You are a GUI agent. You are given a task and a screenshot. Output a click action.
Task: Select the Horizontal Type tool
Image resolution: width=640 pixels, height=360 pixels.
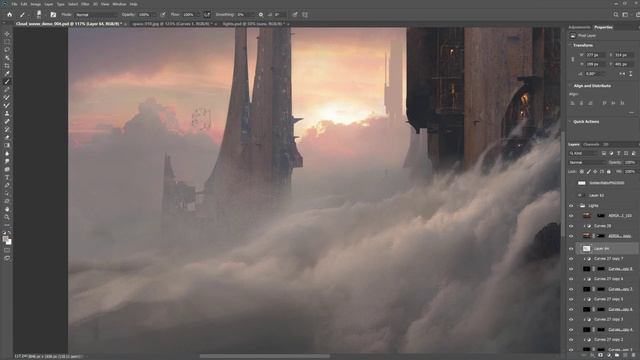point(7,177)
